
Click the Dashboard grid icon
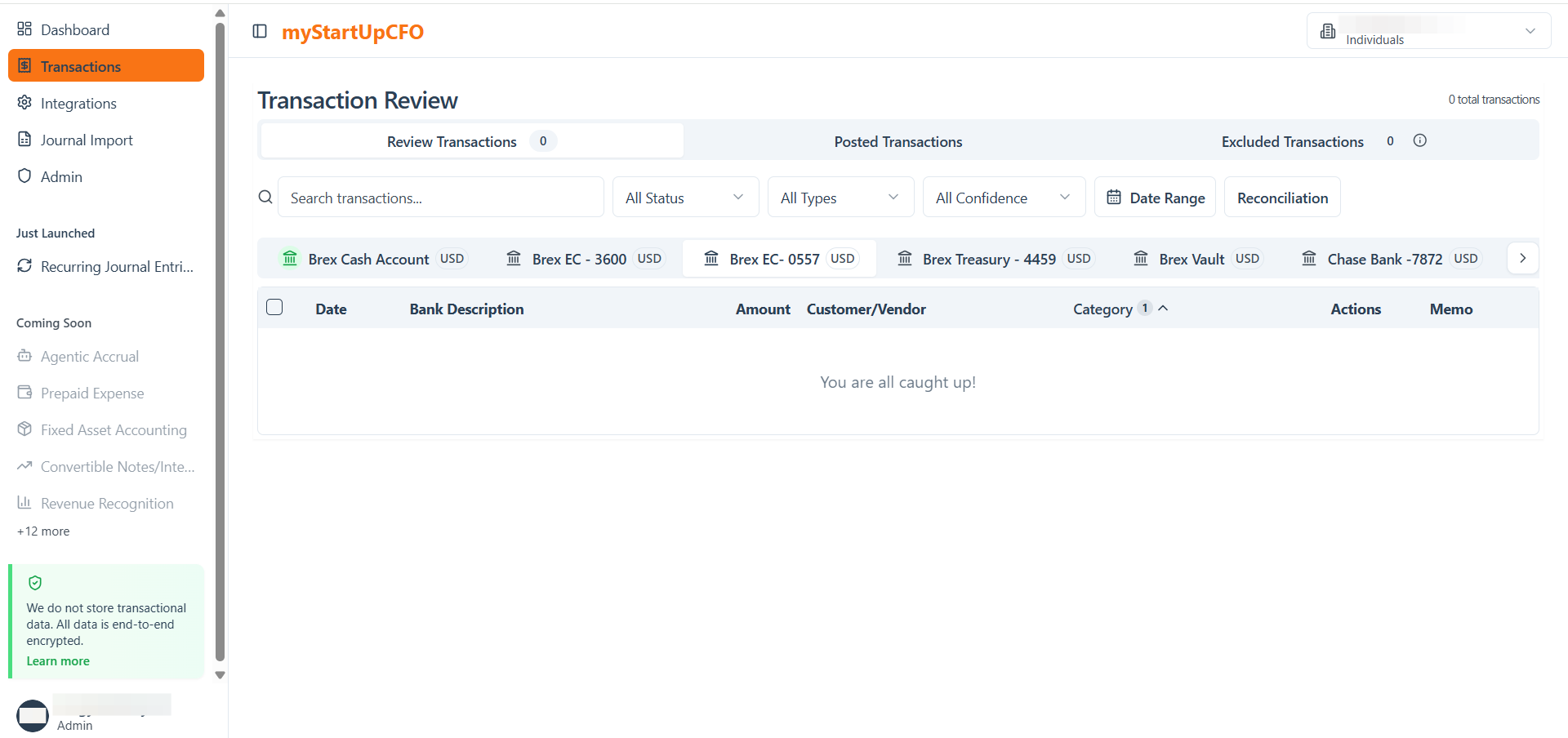tap(24, 29)
